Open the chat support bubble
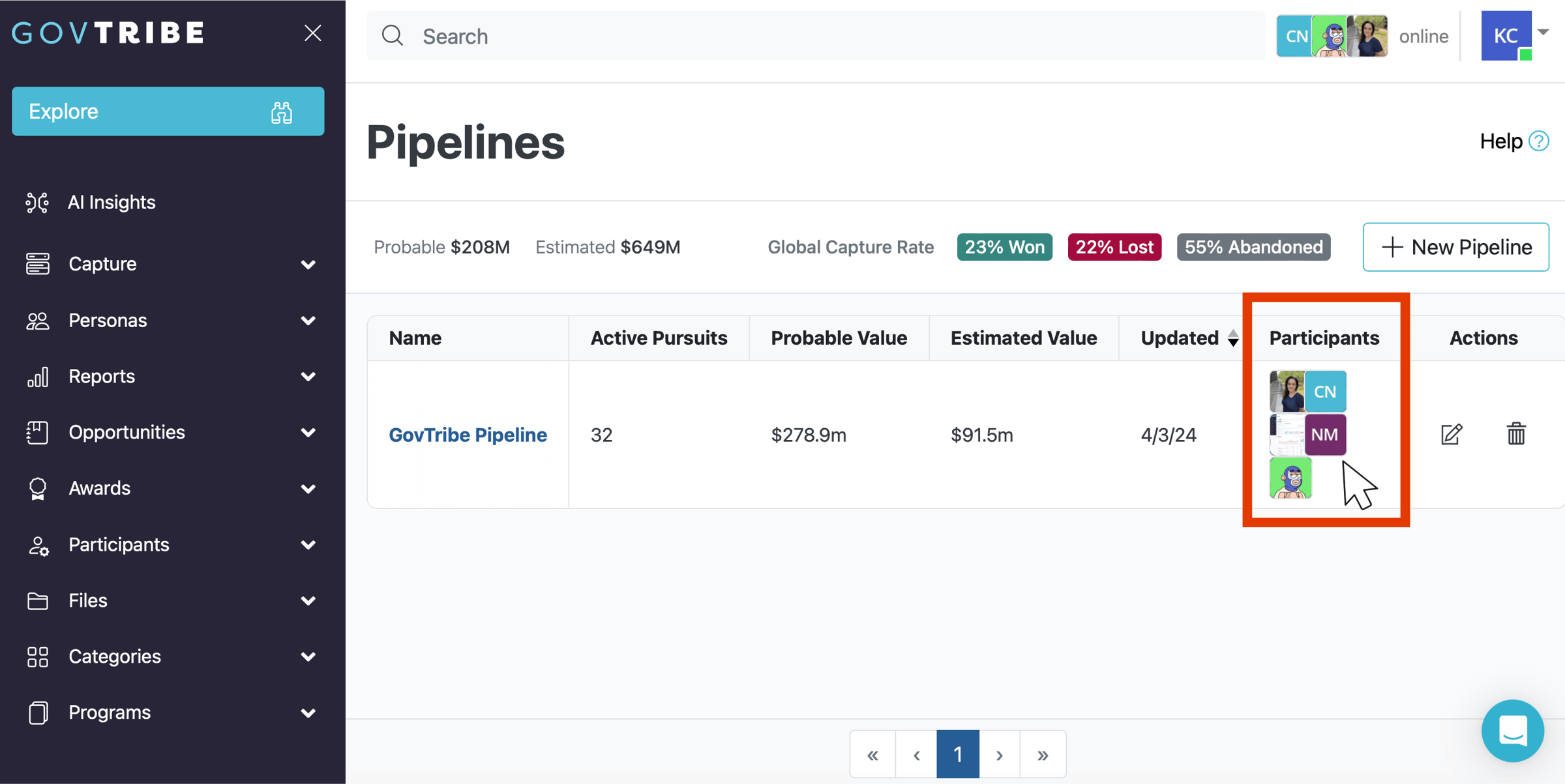Screen dimensions: 1565x784 (1513, 731)
